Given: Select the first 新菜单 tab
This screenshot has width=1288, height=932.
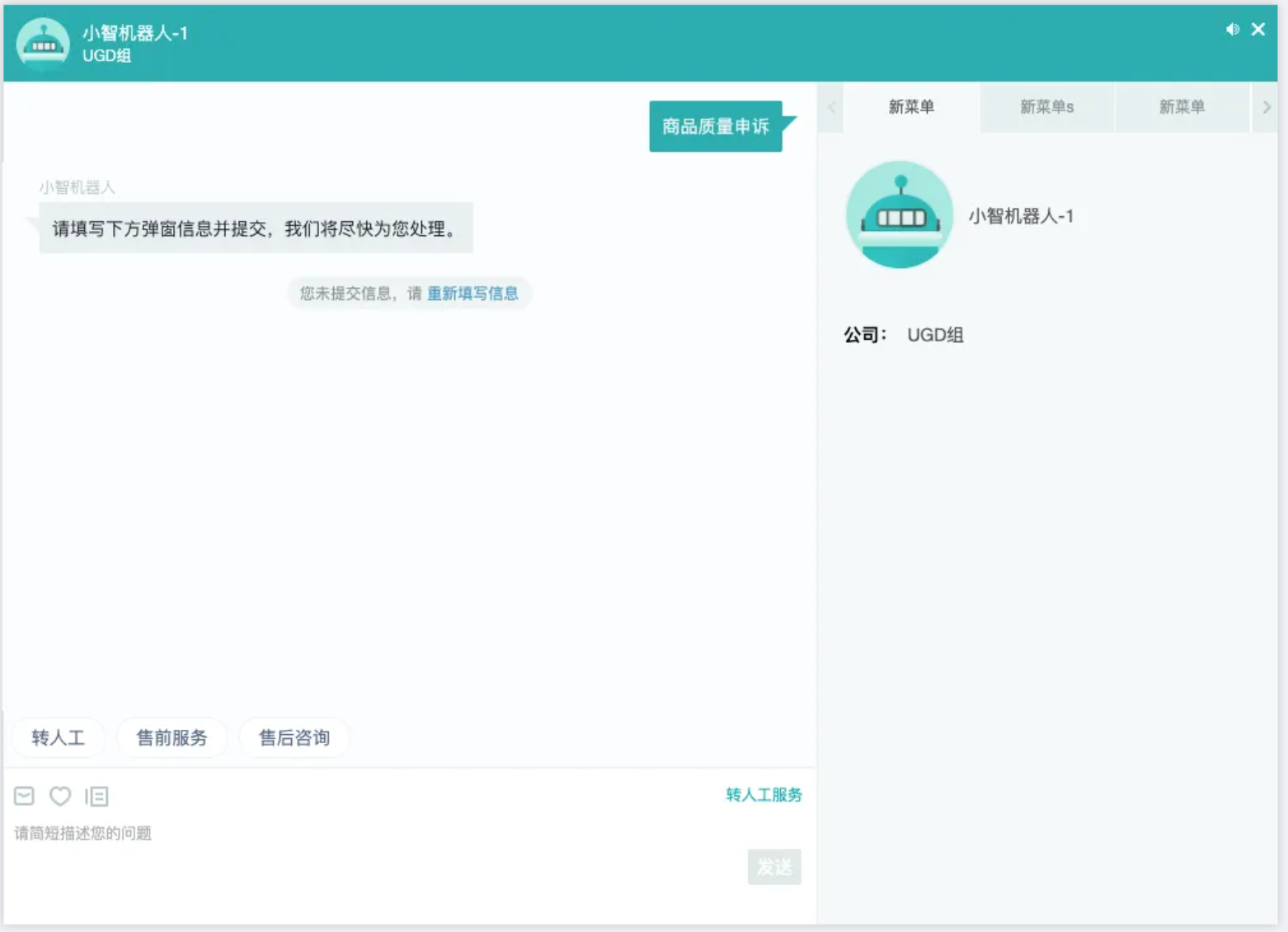Looking at the screenshot, I should point(911,107).
